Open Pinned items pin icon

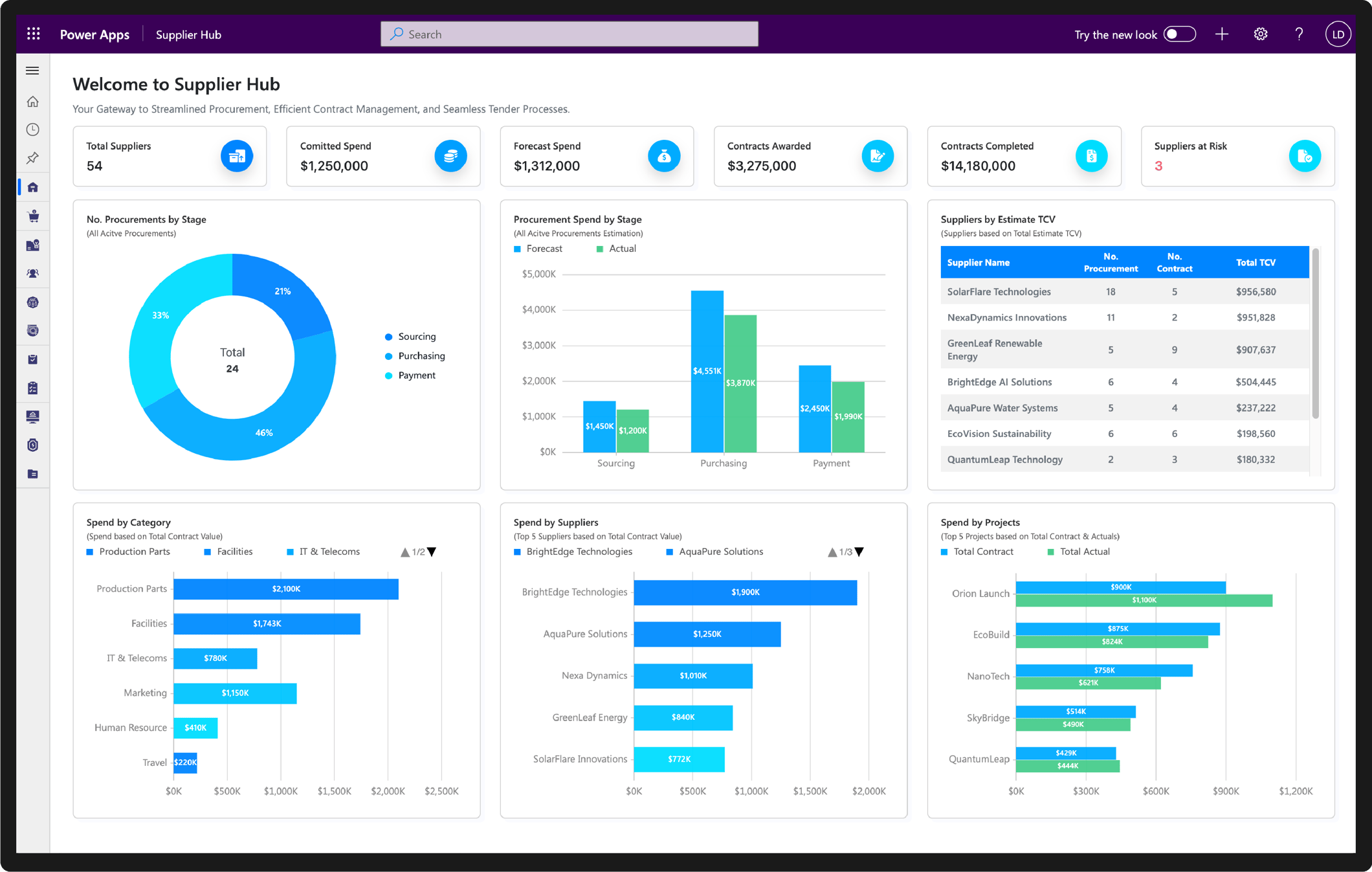click(x=33, y=159)
